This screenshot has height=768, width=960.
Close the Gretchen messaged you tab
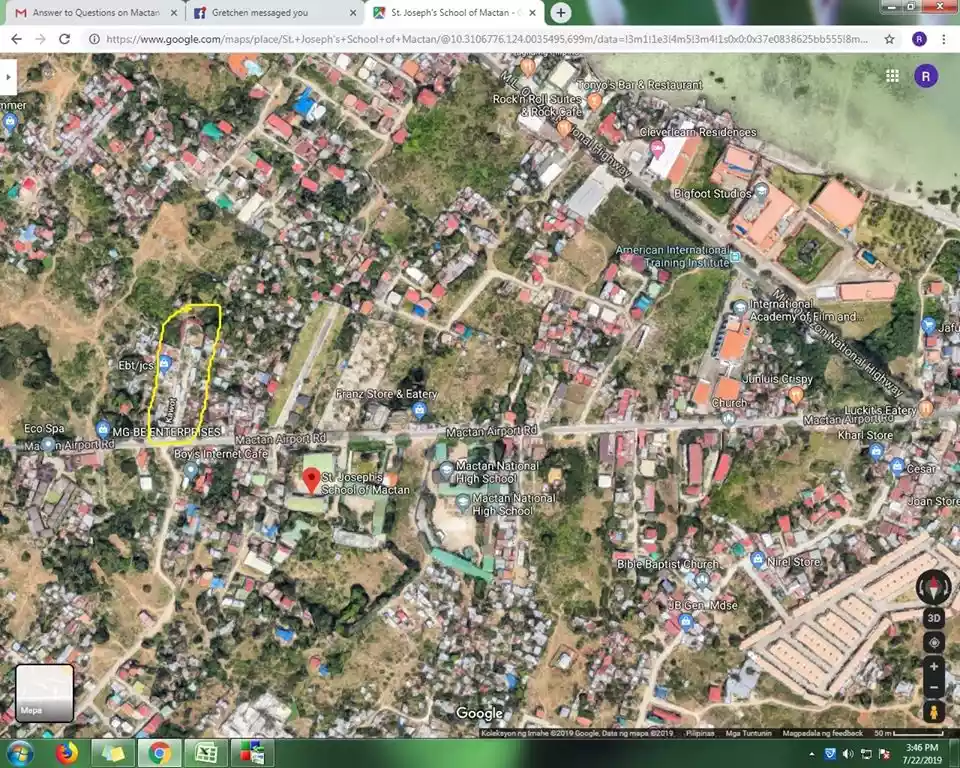tap(353, 12)
